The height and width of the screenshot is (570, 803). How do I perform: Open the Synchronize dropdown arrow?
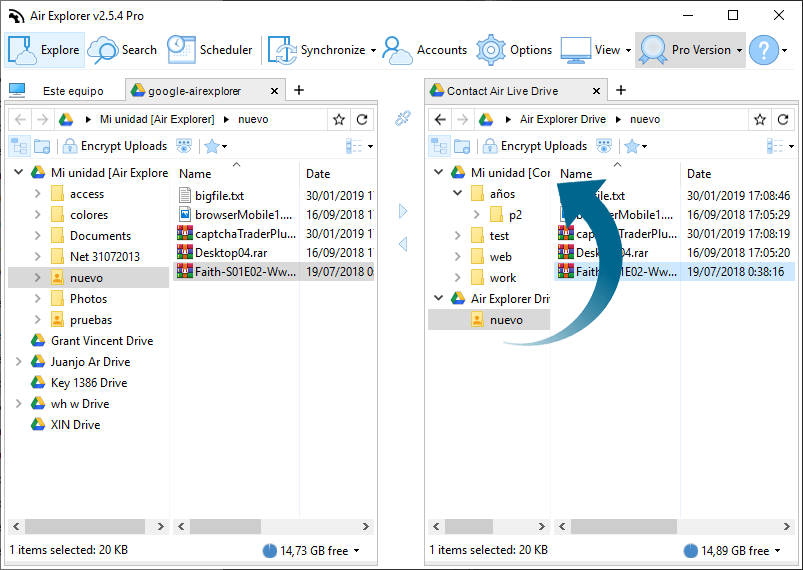click(x=373, y=50)
